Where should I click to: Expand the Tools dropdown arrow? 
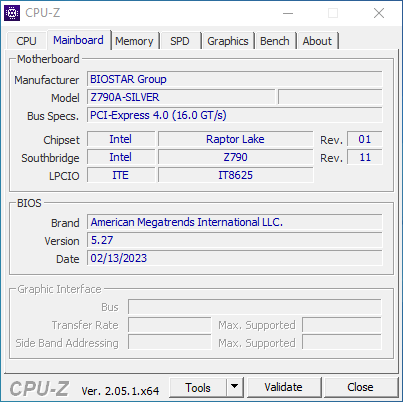click(235, 388)
